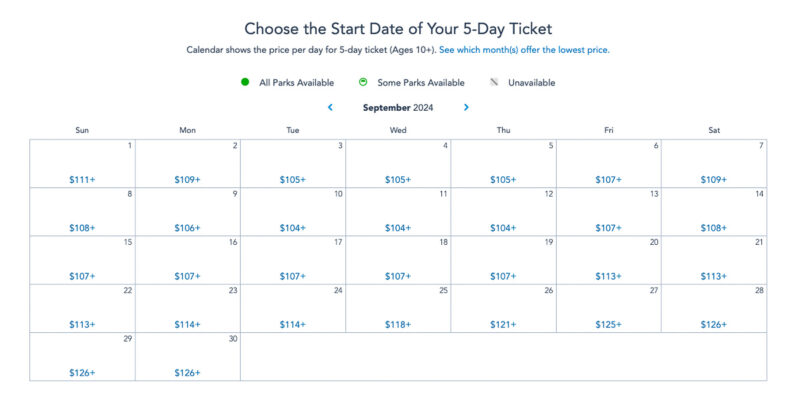Screen dimensions: 800x405
Task: Go to the previous month arrow
Action: pos(330,107)
